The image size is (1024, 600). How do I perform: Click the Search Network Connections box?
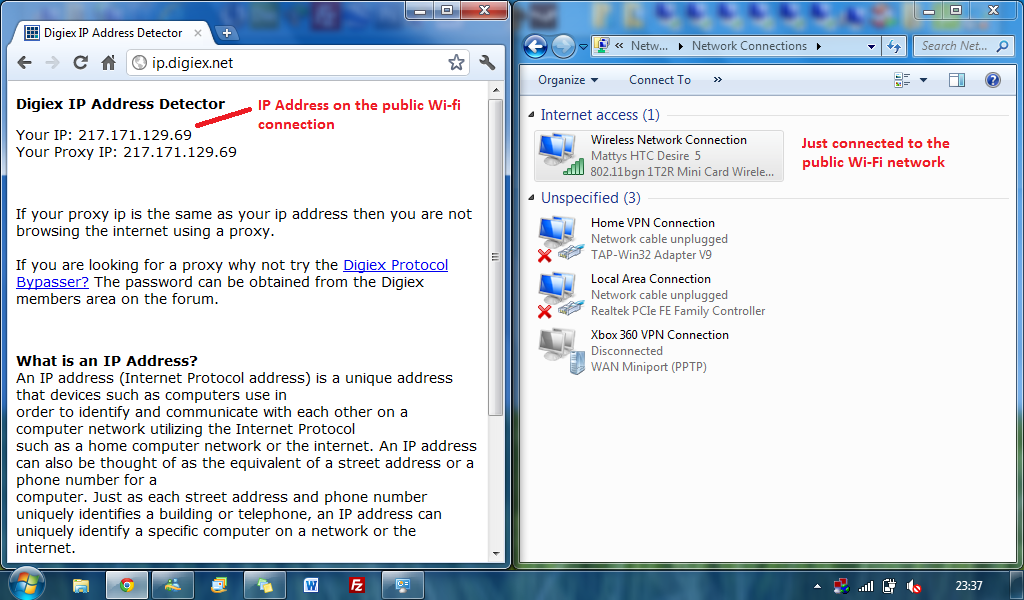962,46
